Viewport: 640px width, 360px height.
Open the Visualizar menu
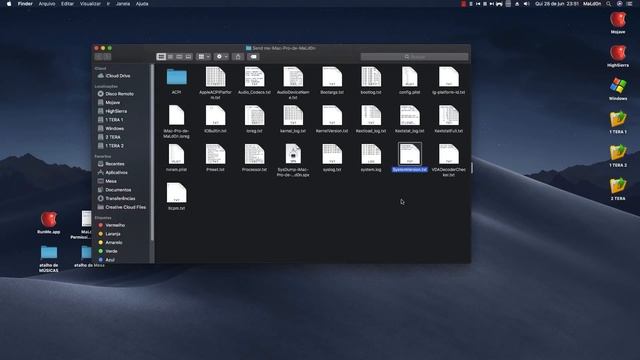click(90, 4)
